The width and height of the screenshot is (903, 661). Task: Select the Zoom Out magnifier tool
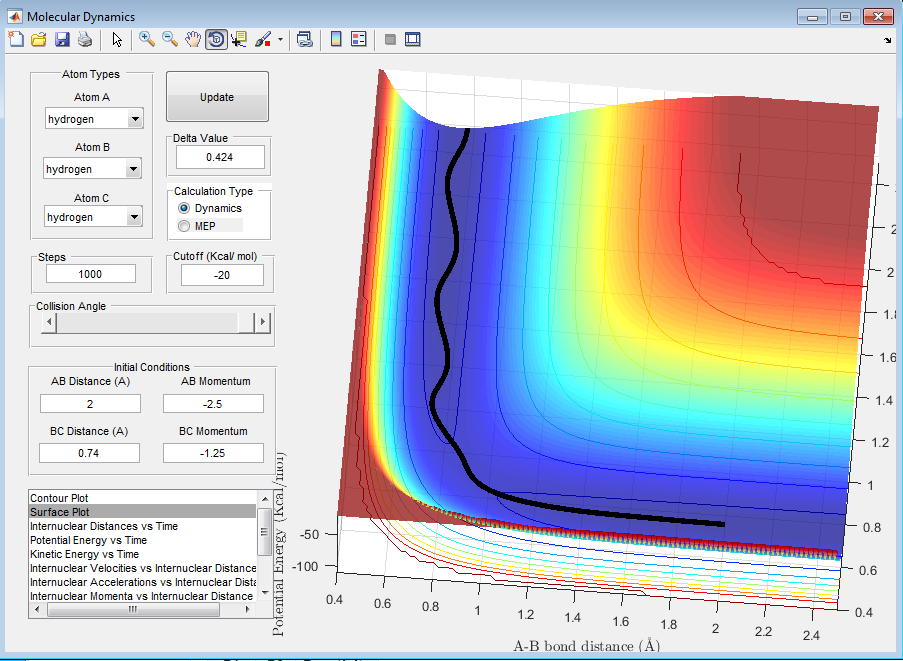170,39
